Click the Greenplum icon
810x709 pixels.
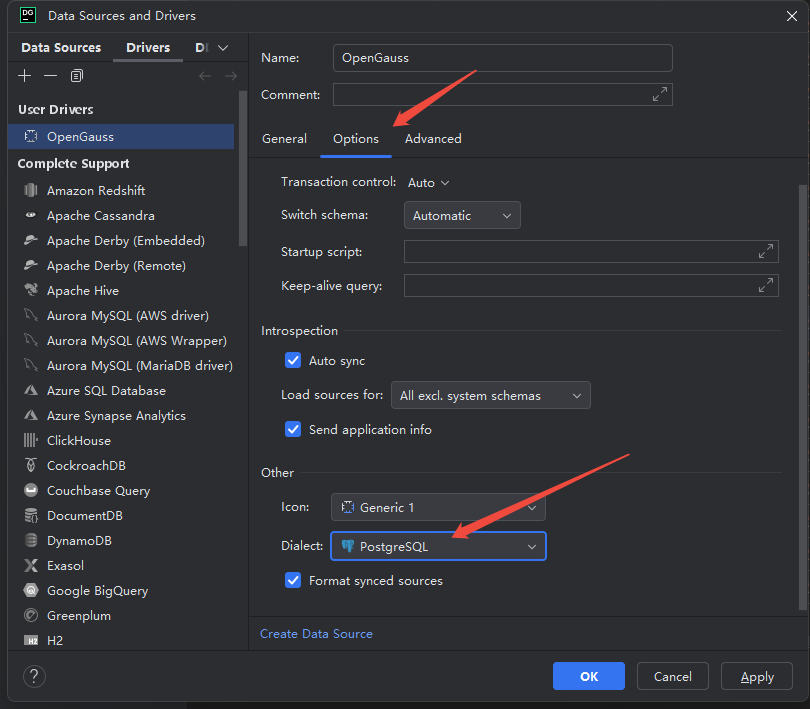tap(31, 615)
